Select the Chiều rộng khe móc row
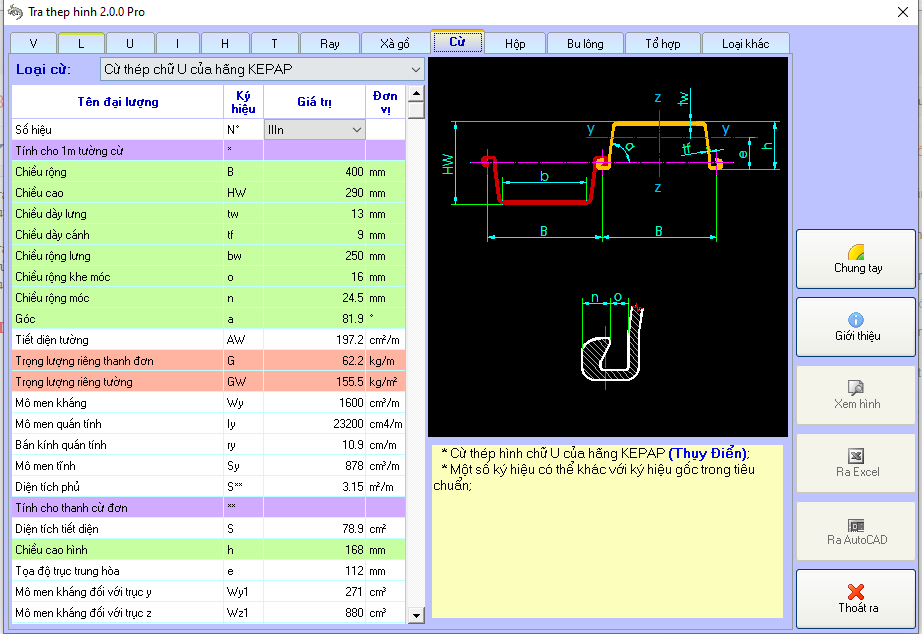 tap(209, 277)
